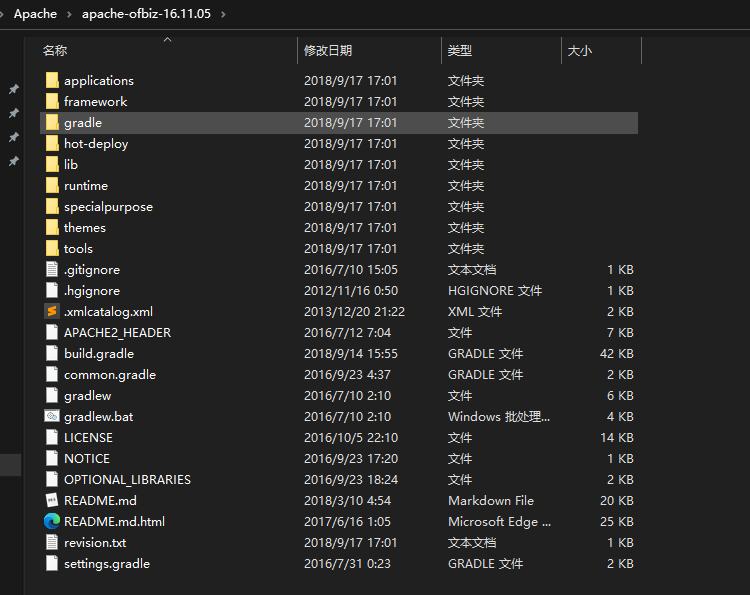The height and width of the screenshot is (595, 750).
Task: Select the LICENSE file
Action: point(88,437)
